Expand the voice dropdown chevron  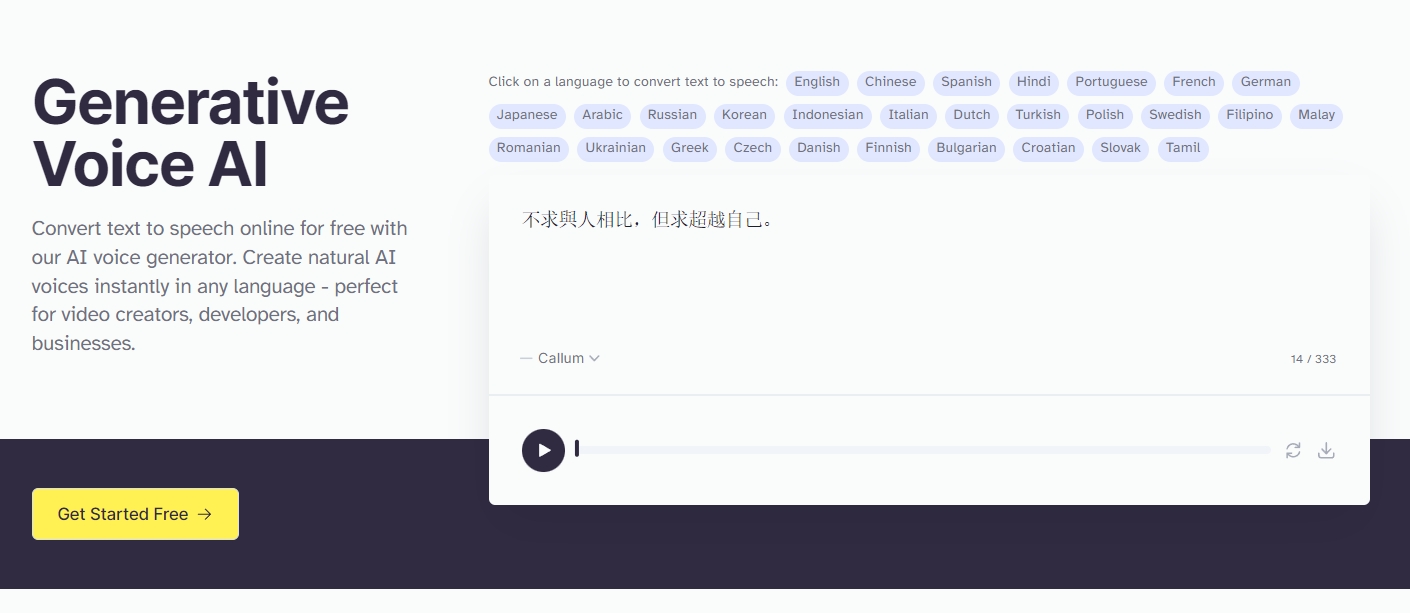pos(594,358)
